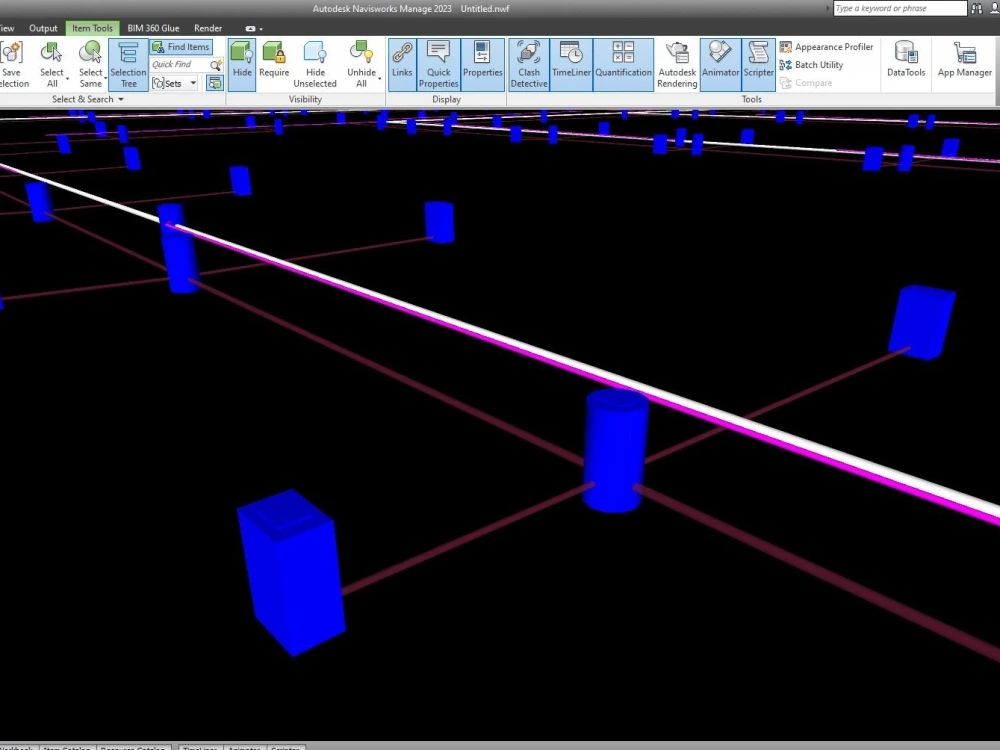Run the Batch Utility
The width and height of the screenshot is (1000, 750).
(820, 64)
